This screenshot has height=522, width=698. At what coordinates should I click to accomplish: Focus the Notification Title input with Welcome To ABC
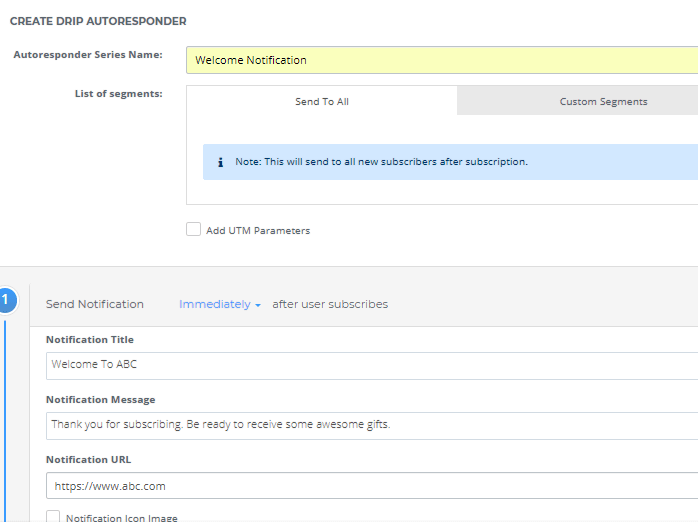click(372, 366)
